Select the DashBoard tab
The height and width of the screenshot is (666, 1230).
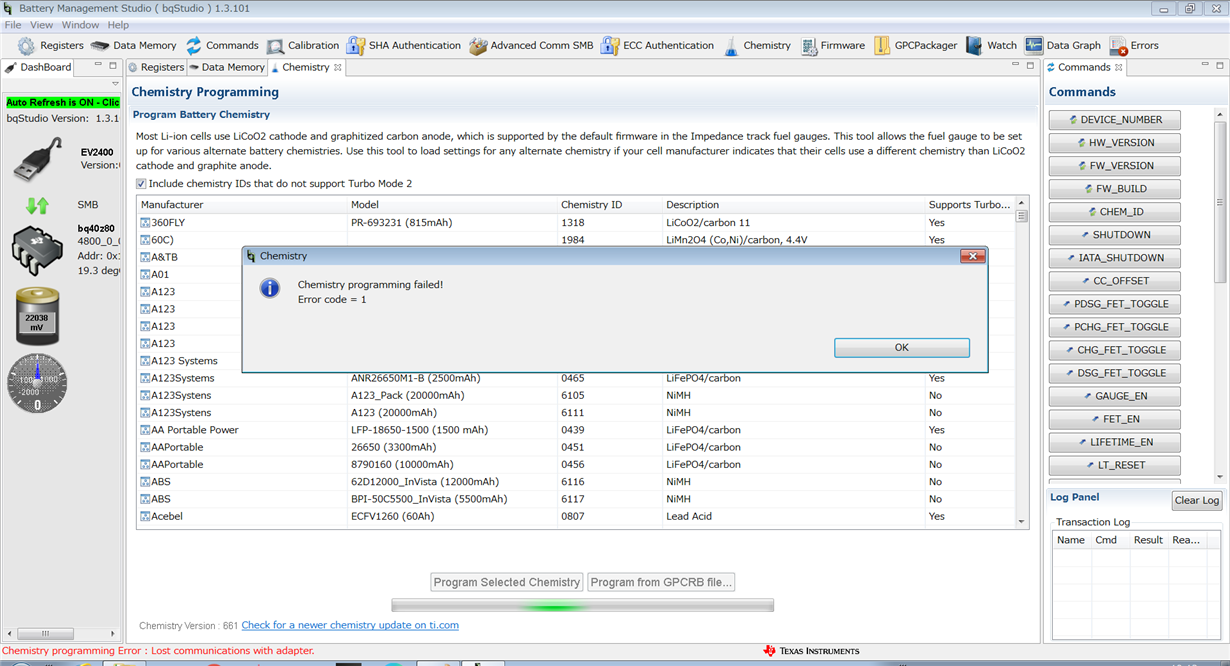pyautogui.click(x=38, y=67)
